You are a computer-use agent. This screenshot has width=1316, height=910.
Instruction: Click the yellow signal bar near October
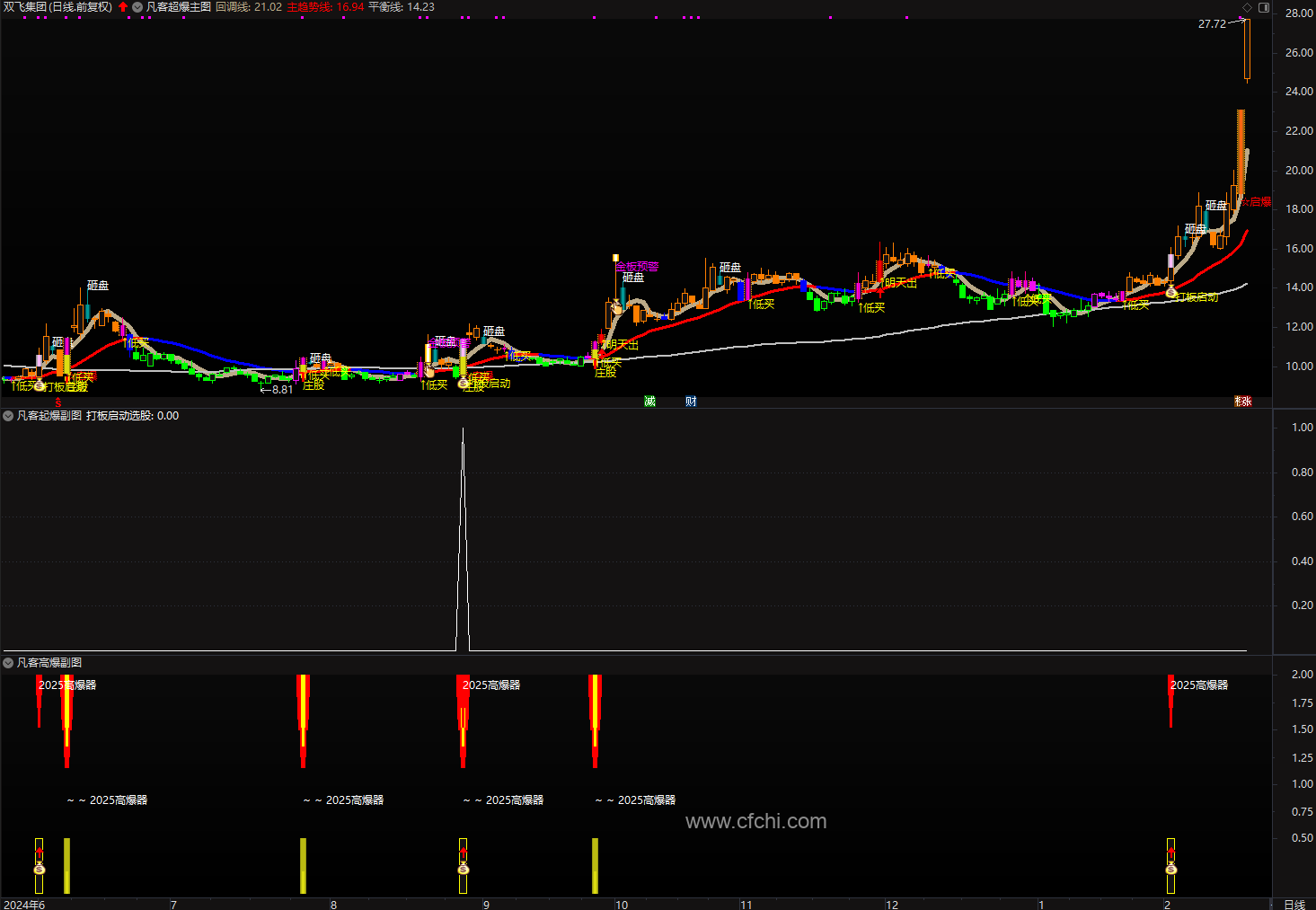pos(595,866)
